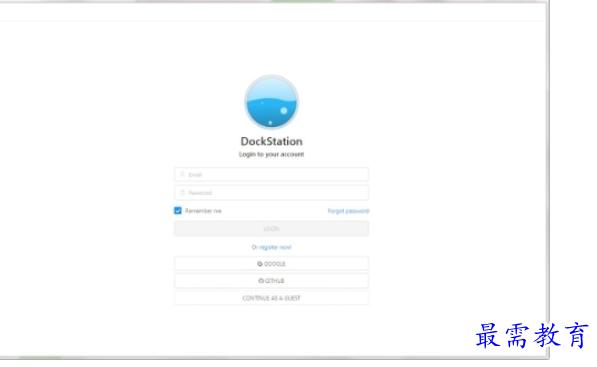The width and height of the screenshot is (597, 367).
Task: Click the DockStation title text
Action: (271, 141)
